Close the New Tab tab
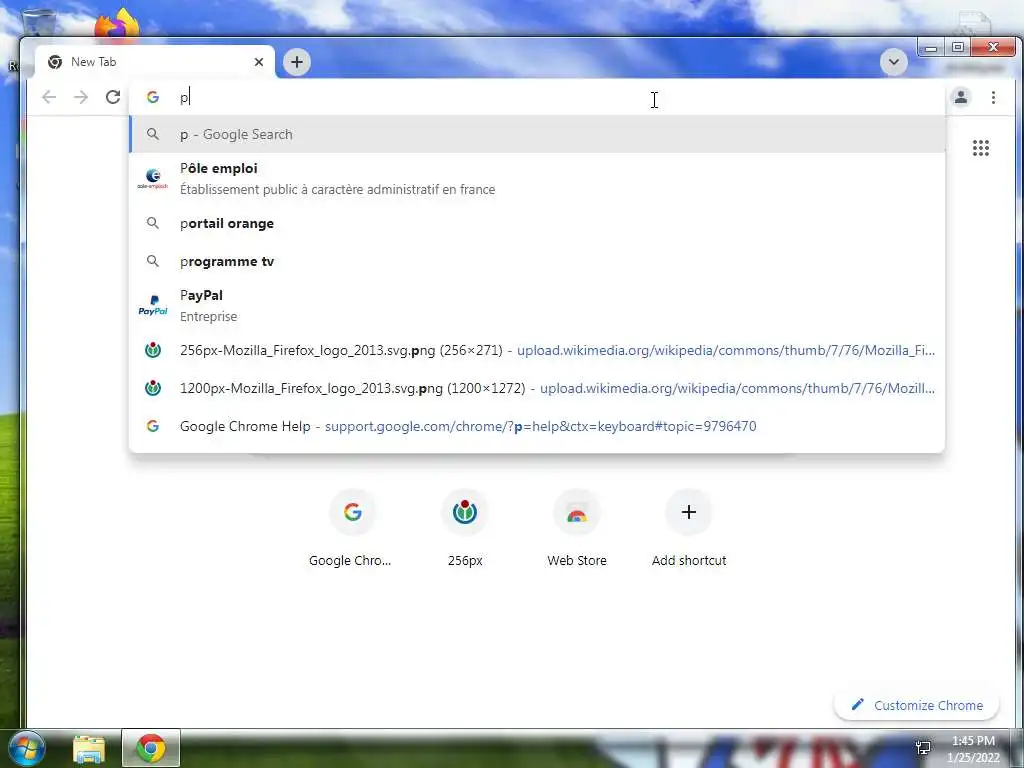Viewport: 1024px width, 768px height. 259,62
